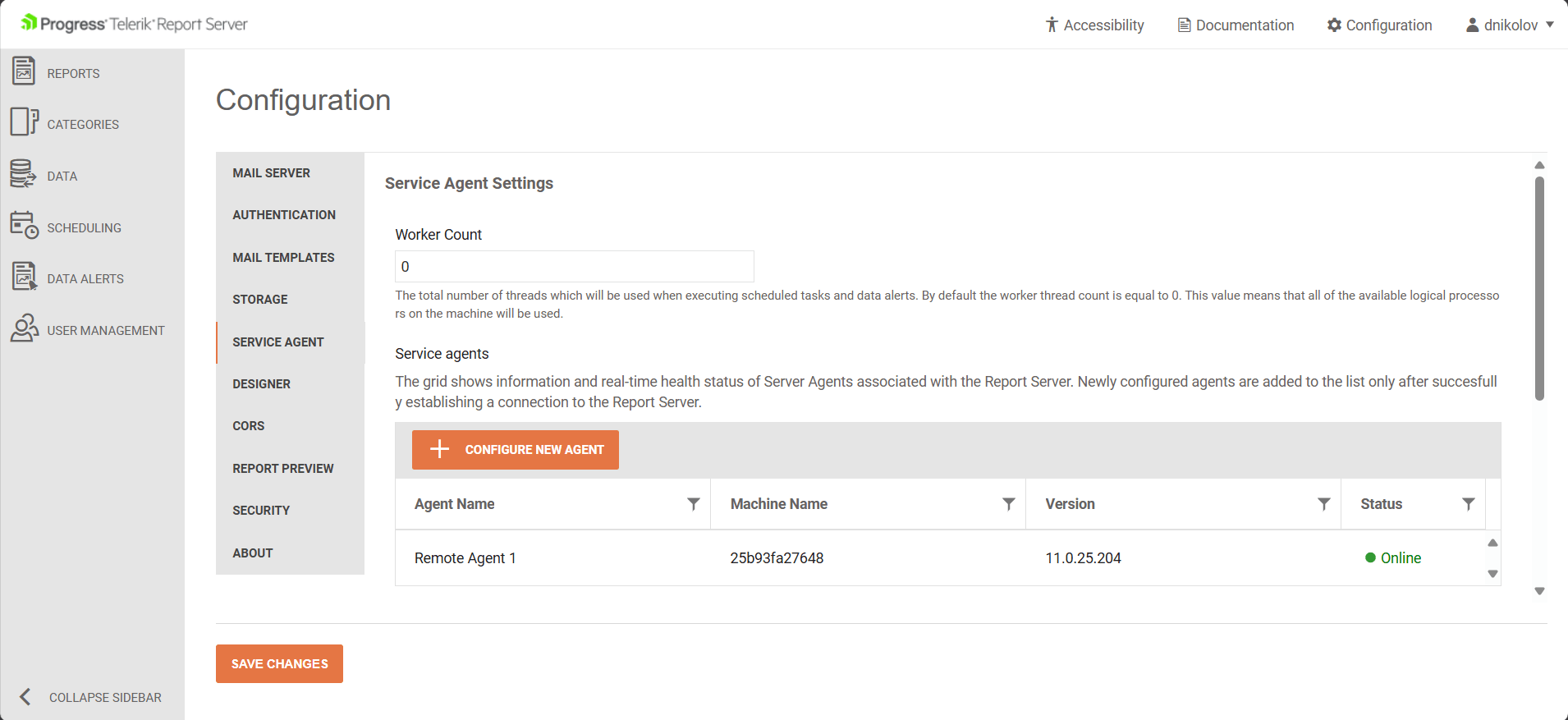The image size is (1568, 720).
Task: Go to Scheduling in sidebar
Action: [84, 227]
